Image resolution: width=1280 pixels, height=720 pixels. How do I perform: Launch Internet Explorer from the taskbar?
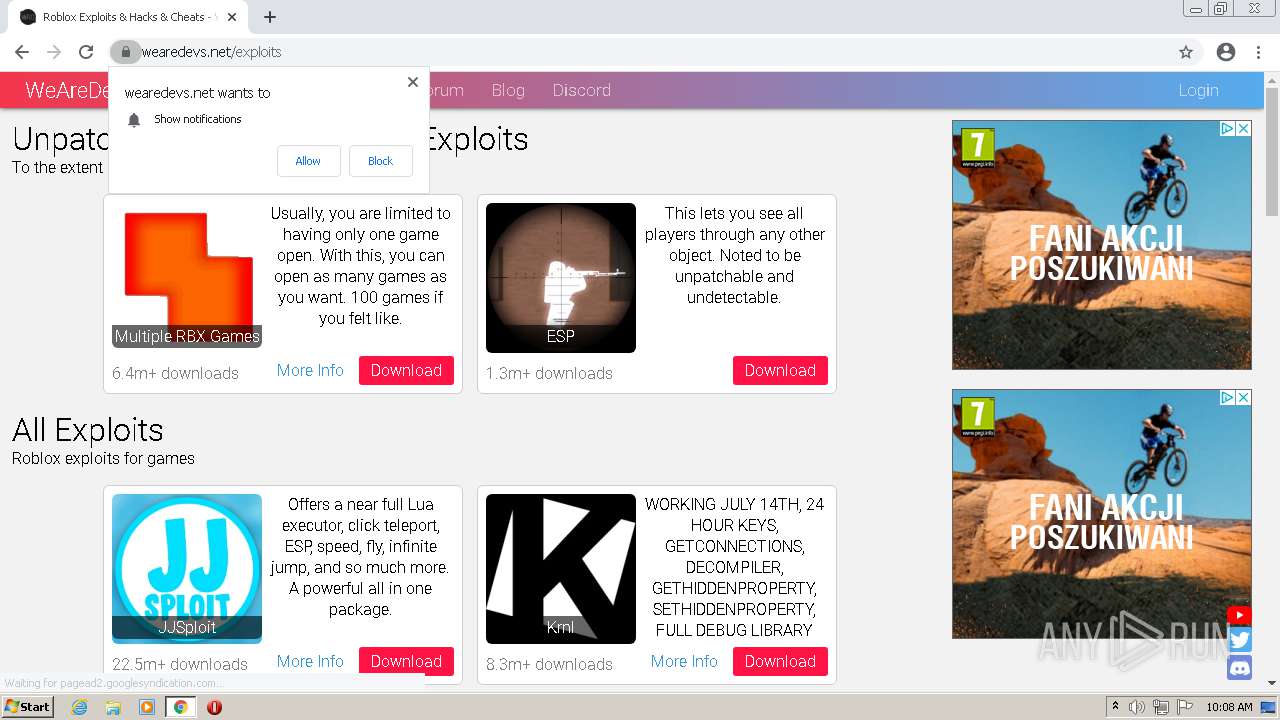tap(79, 707)
